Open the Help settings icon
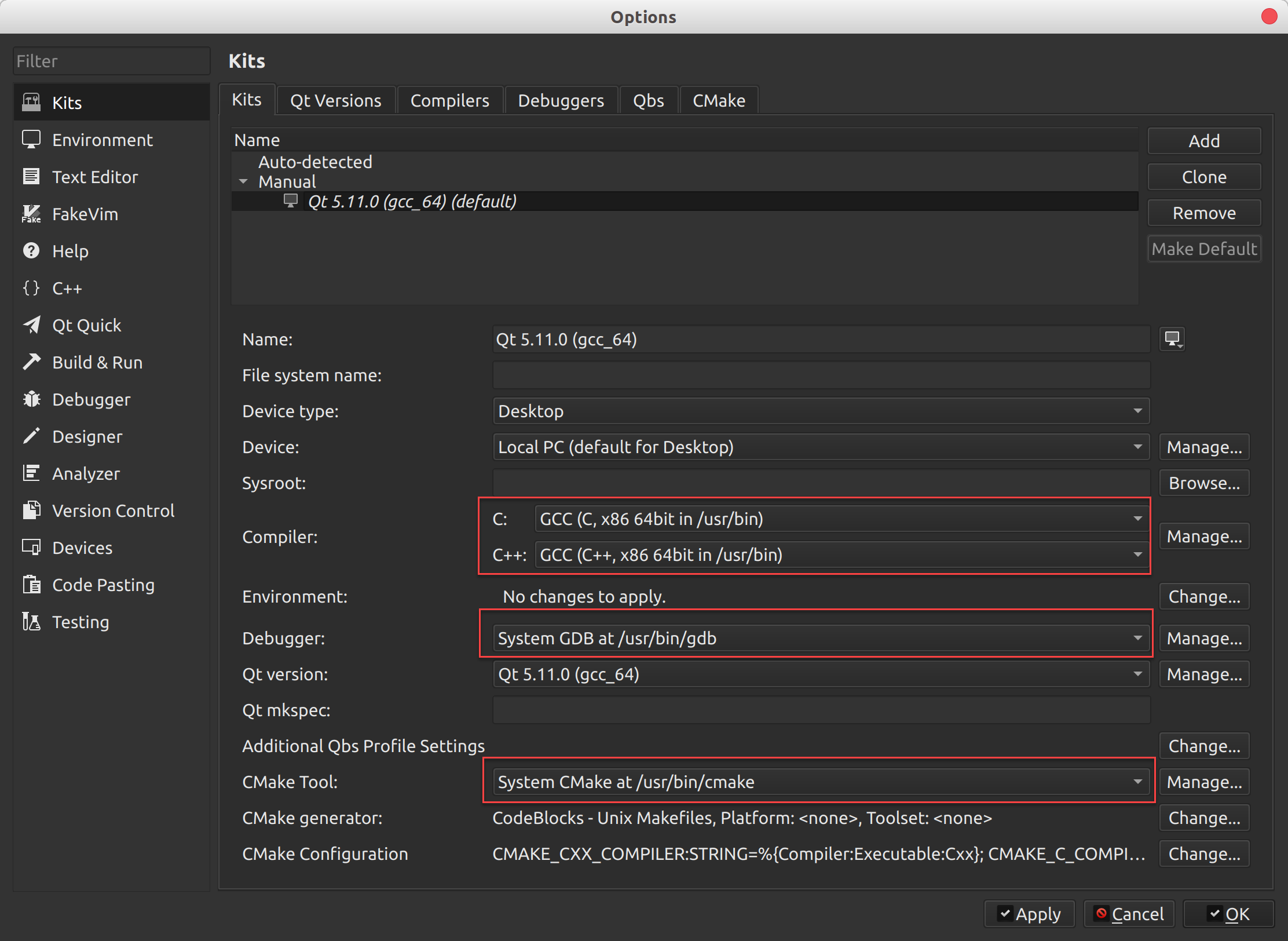This screenshot has height=941, width=1288. click(31, 251)
